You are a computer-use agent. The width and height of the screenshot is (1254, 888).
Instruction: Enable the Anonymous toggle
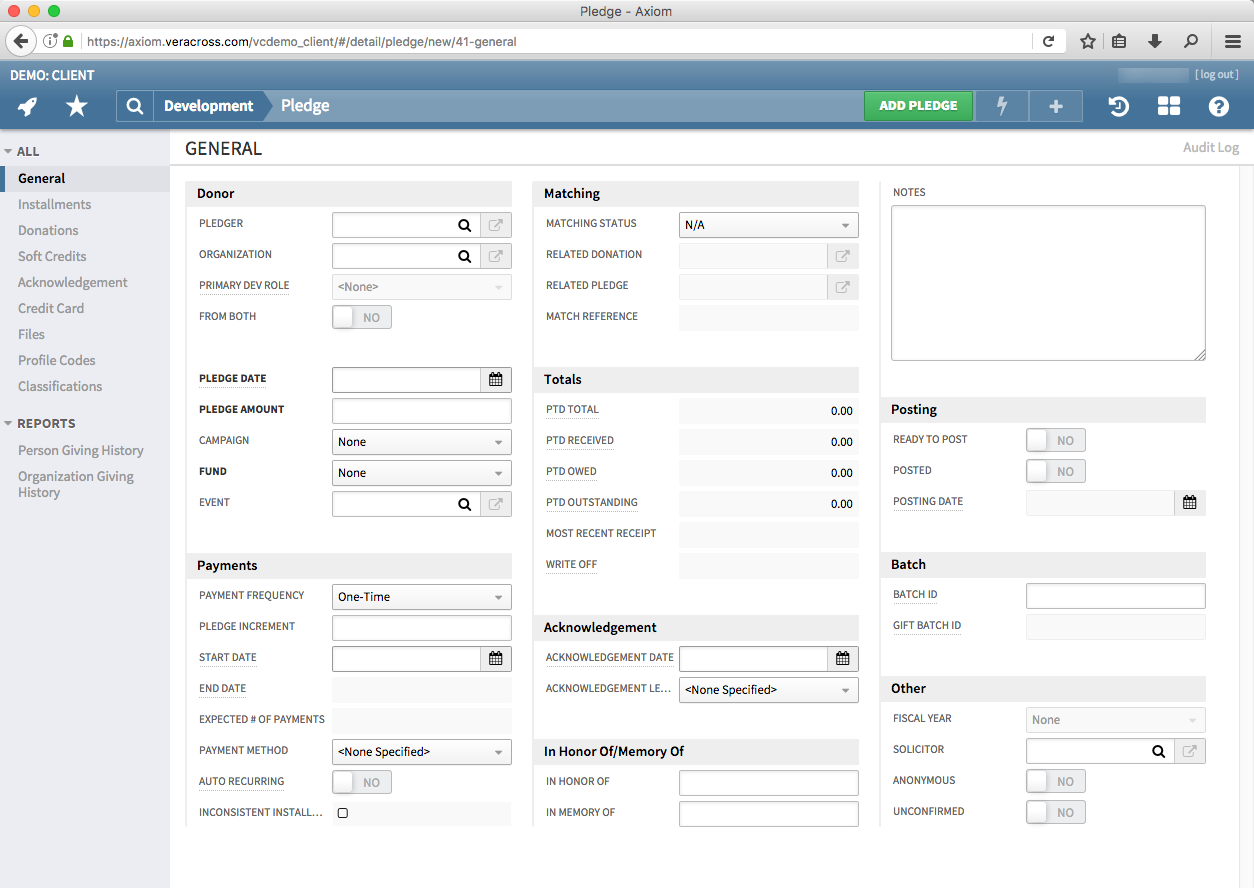pos(1055,781)
